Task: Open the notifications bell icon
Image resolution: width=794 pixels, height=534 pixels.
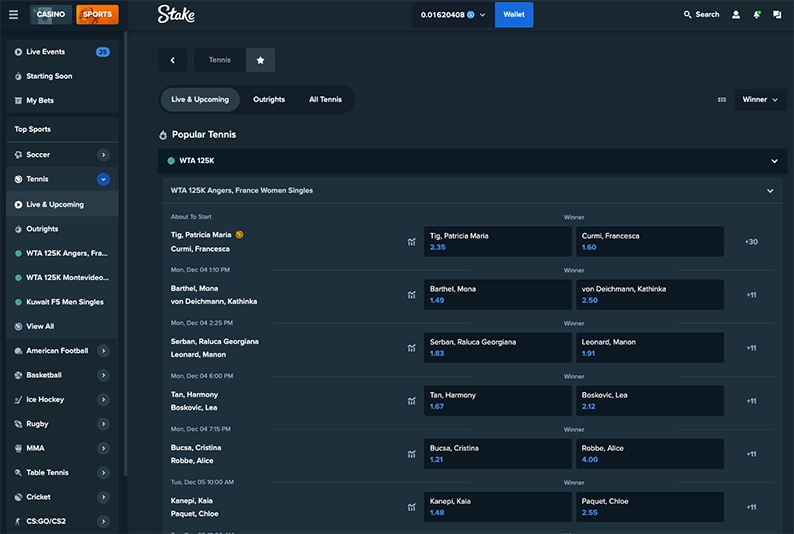Action: 757,15
